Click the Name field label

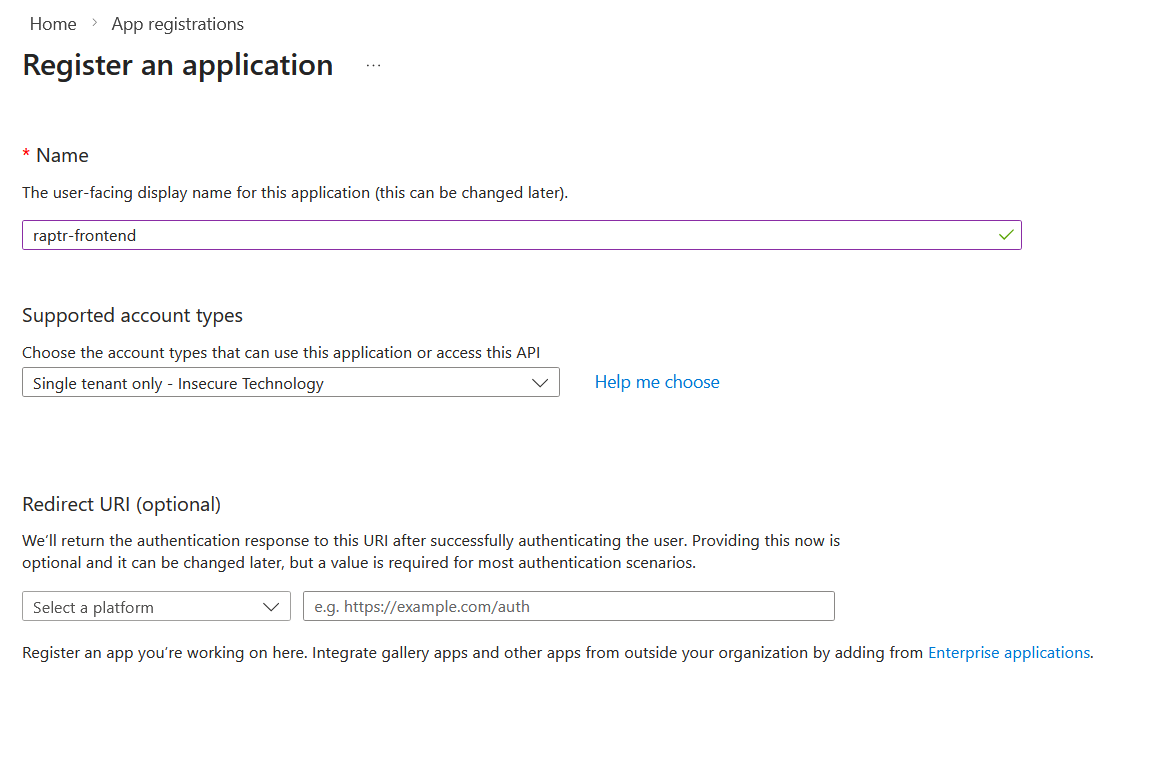pyautogui.click(x=62, y=155)
